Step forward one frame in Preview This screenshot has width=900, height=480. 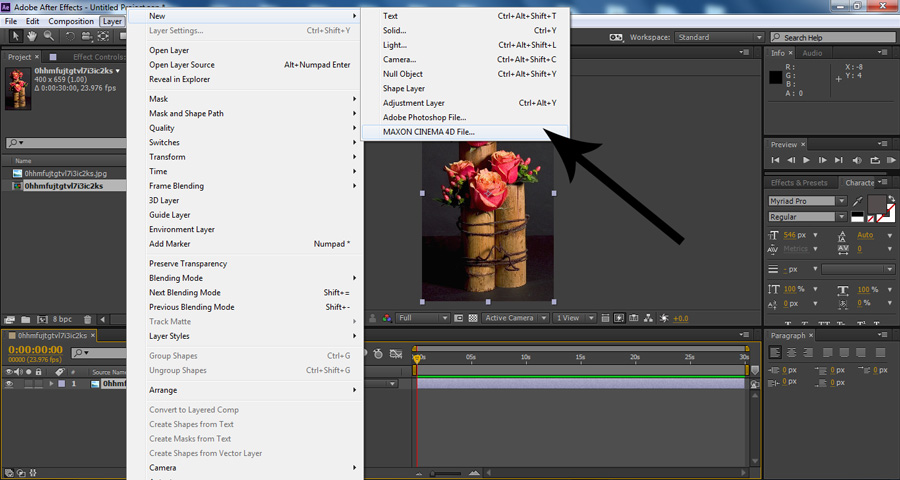coord(823,160)
